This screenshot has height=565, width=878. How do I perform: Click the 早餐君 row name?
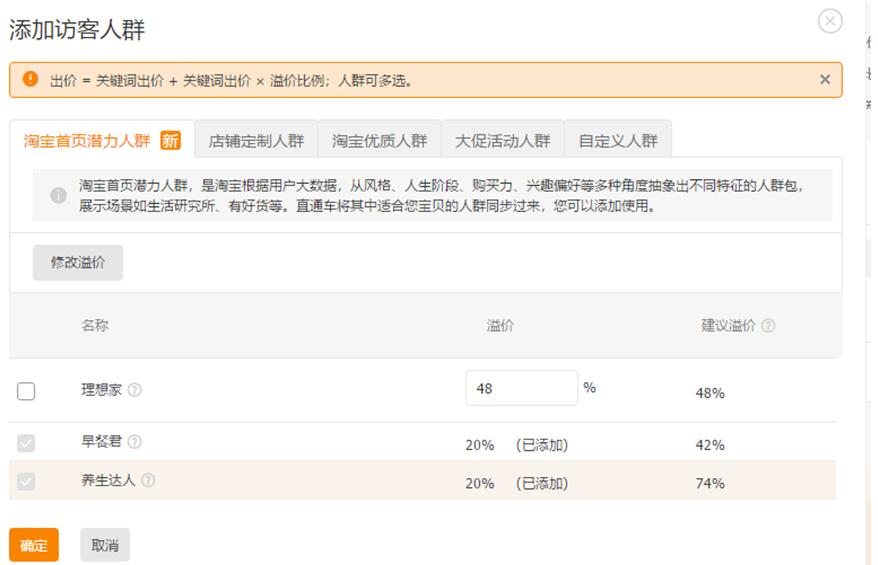point(101,441)
